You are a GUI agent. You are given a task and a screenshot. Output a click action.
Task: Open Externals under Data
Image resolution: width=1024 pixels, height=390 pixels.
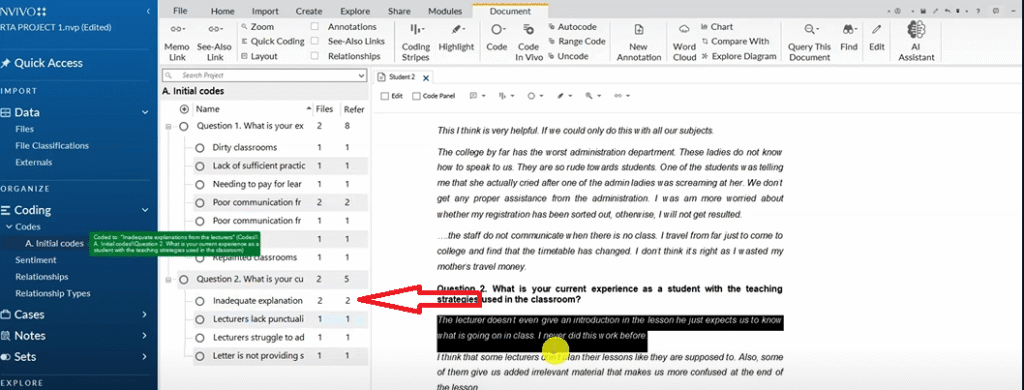(x=34, y=162)
